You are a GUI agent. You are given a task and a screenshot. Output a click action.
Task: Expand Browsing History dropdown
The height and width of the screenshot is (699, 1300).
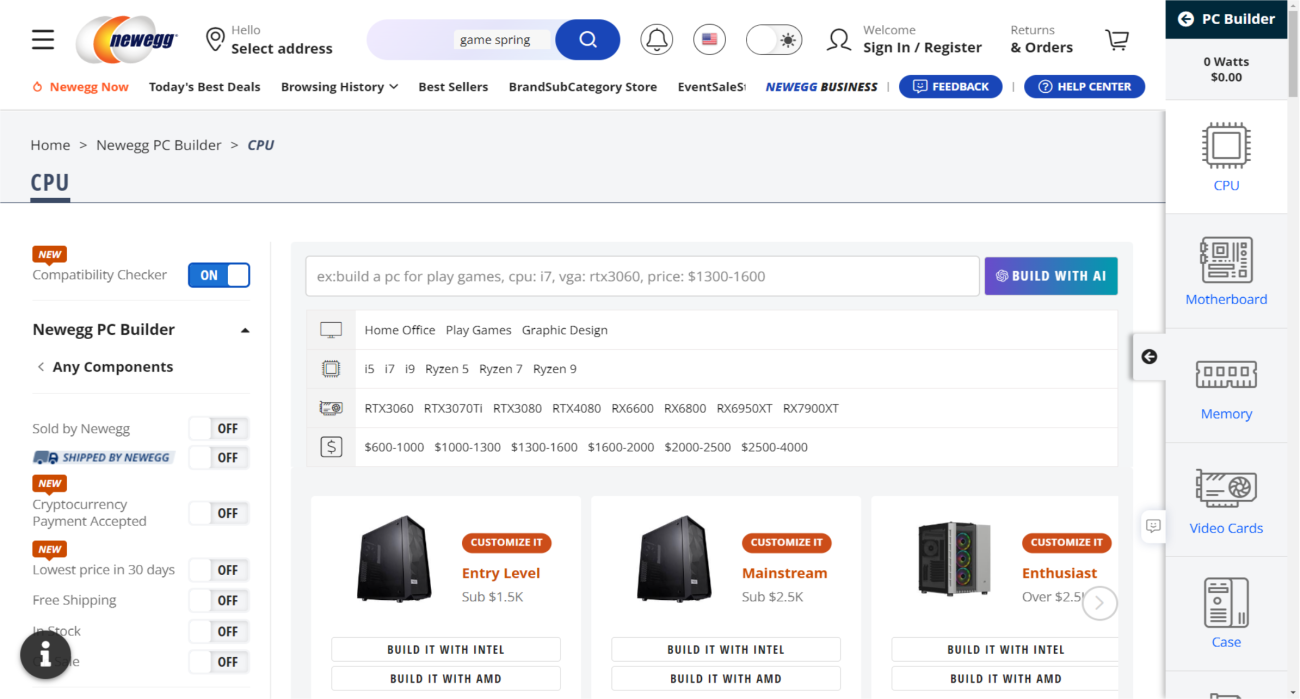click(x=339, y=87)
